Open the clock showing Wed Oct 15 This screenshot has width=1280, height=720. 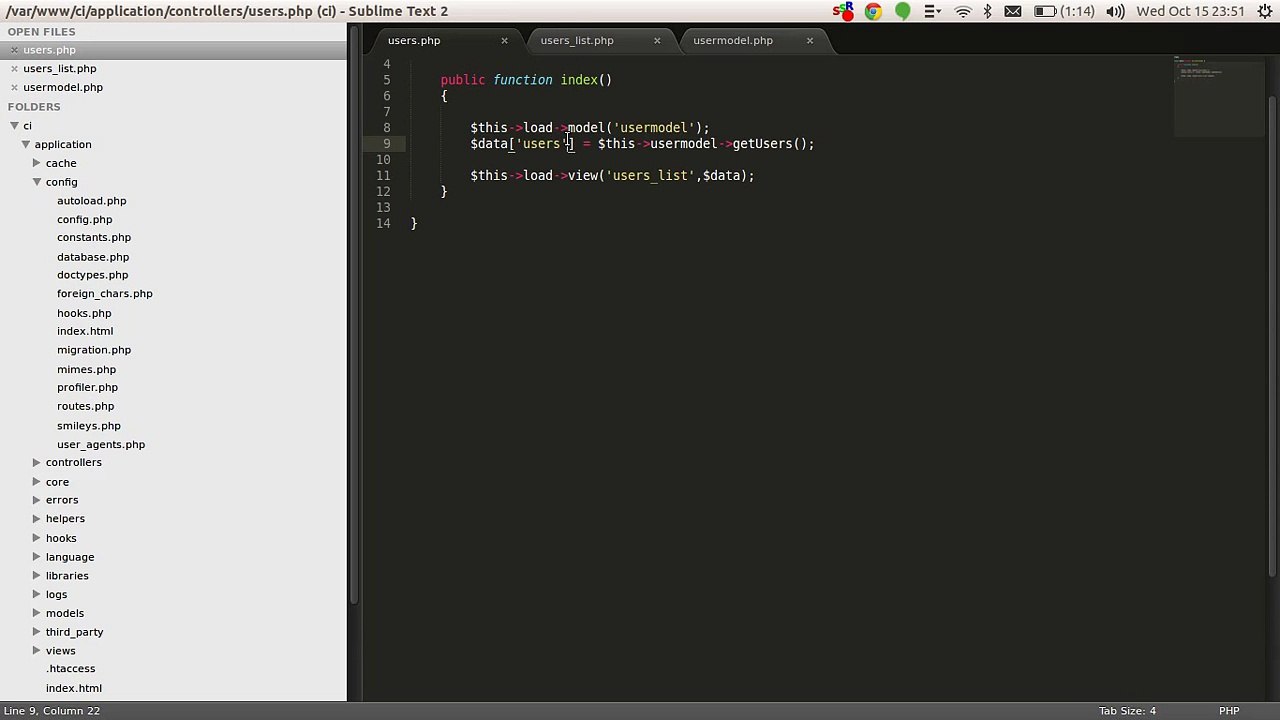(1190, 12)
